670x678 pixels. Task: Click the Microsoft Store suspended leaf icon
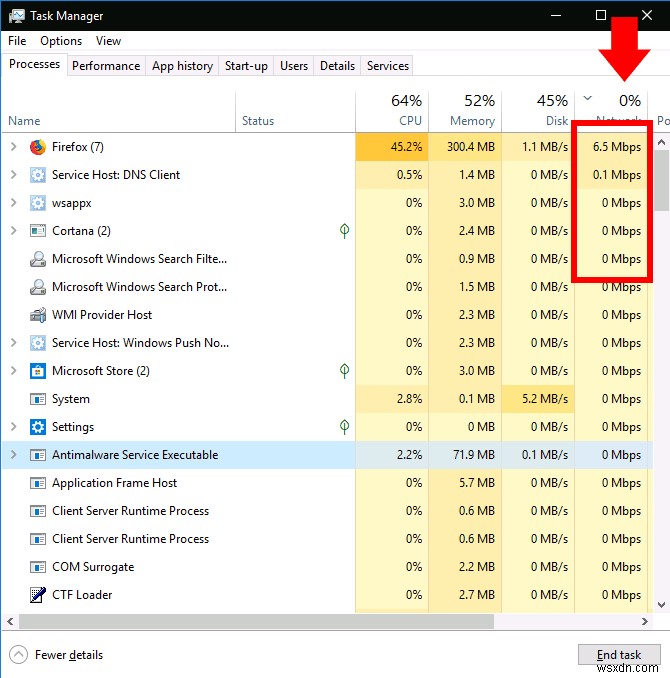pos(344,371)
